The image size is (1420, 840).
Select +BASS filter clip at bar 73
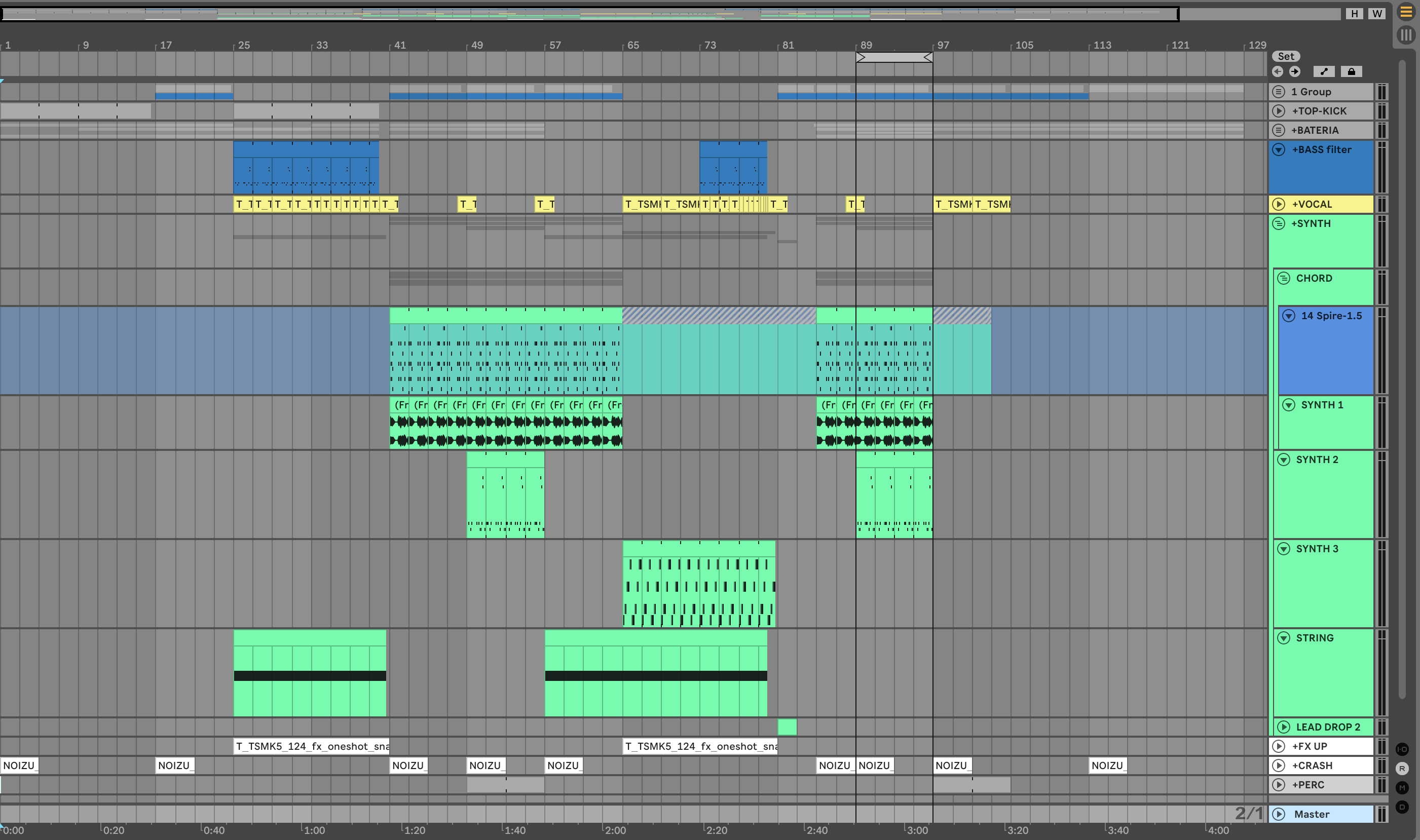[733, 167]
